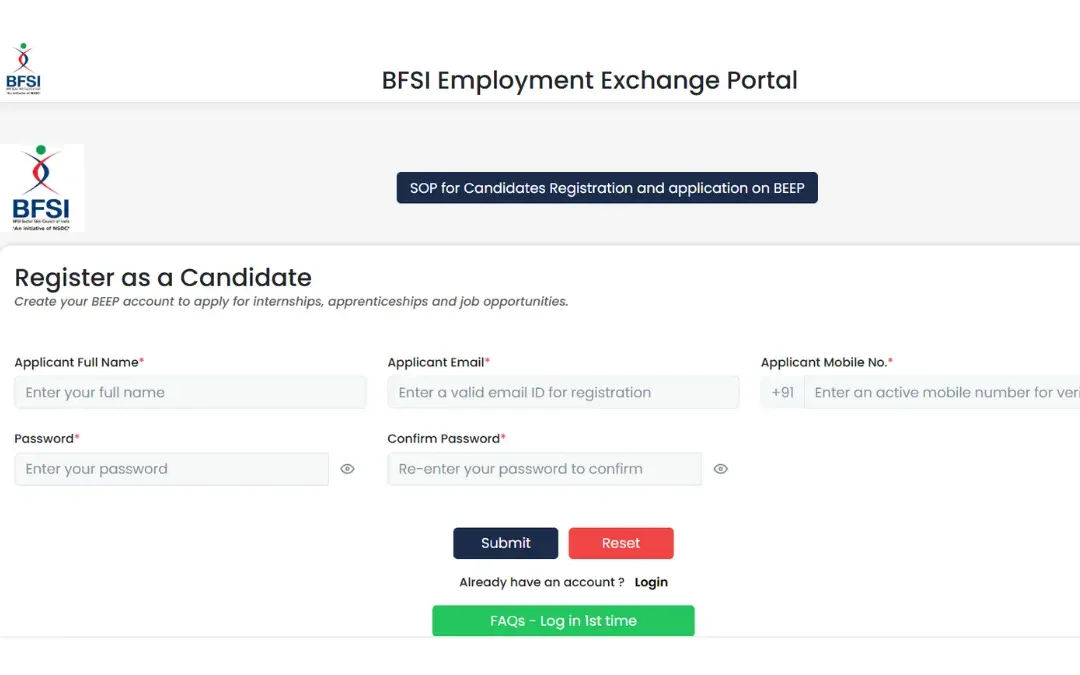Screen dimensions: 1080x675
Task: Click the +91 country code prefix
Action: pyautogui.click(x=782, y=392)
